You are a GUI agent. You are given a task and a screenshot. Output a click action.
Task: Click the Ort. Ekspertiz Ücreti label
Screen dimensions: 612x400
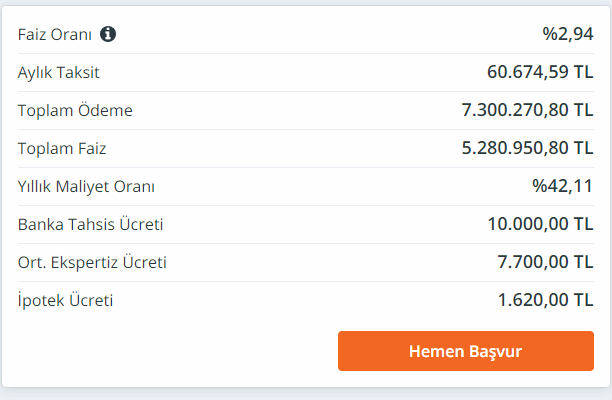[92, 262]
